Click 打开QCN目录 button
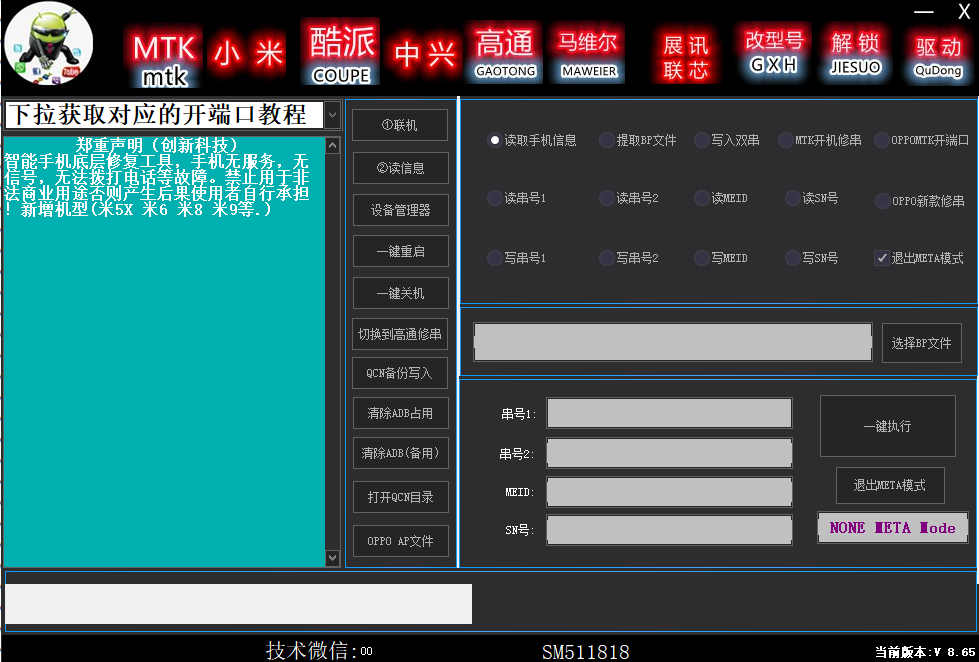979x662 pixels. tap(400, 497)
